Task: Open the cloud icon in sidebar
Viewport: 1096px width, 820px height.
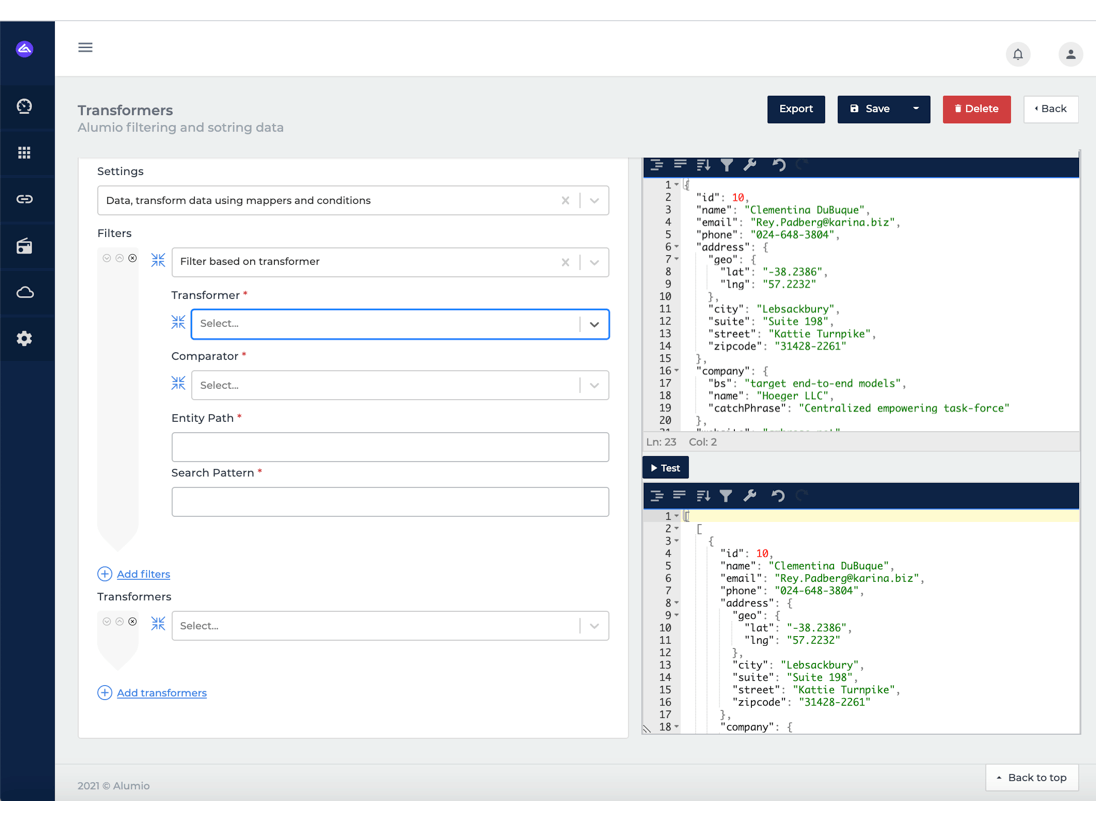Action: tap(24, 292)
